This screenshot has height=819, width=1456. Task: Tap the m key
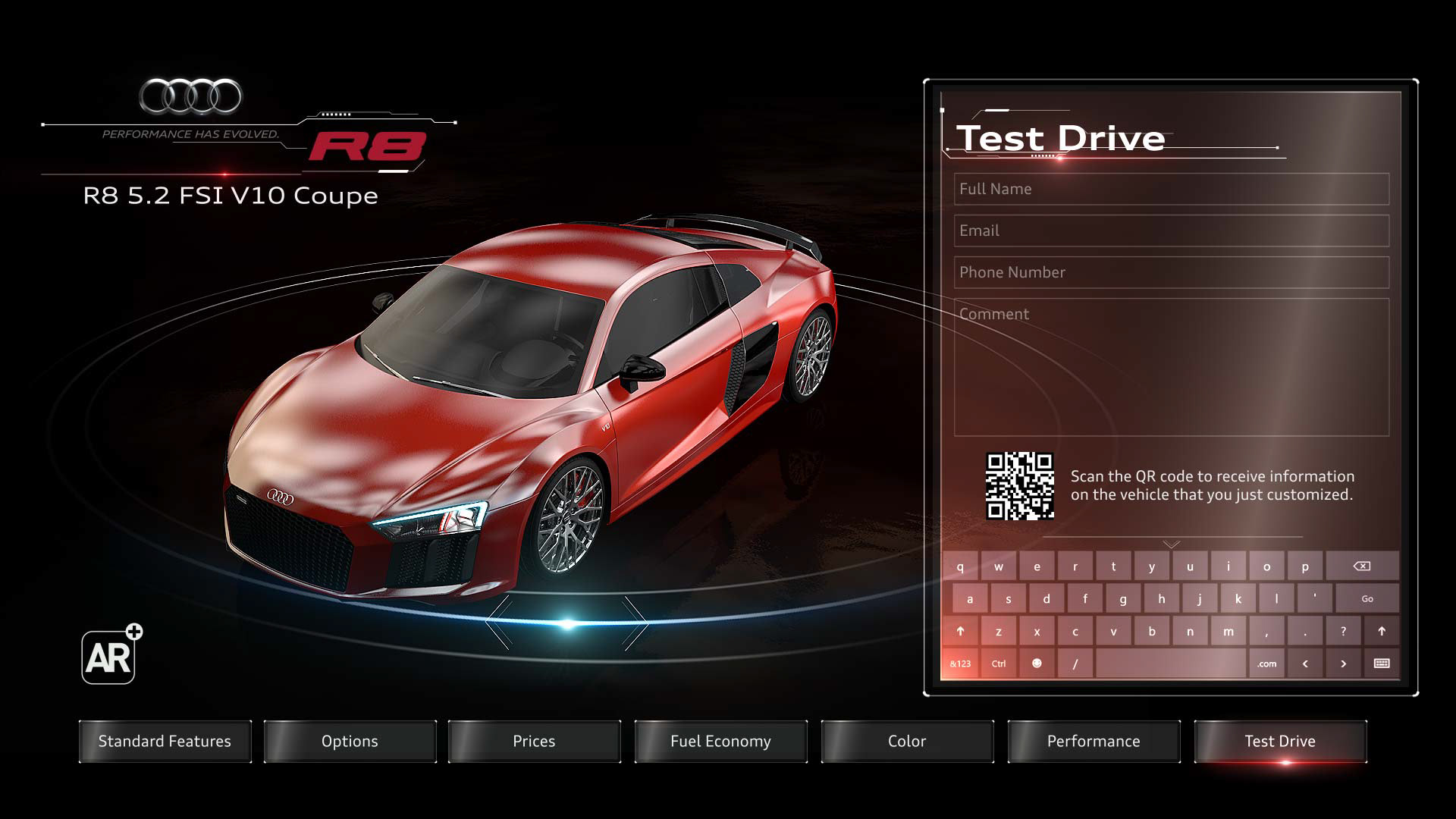(1228, 631)
